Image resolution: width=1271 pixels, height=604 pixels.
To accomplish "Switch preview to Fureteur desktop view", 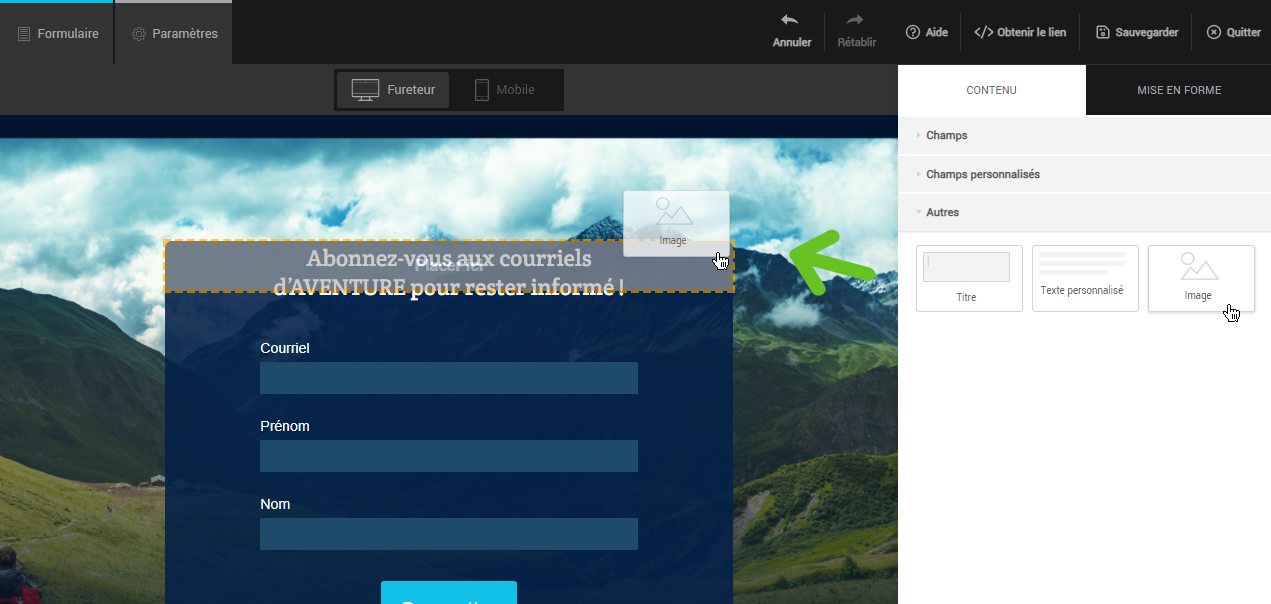I will click(x=393, y=90).
